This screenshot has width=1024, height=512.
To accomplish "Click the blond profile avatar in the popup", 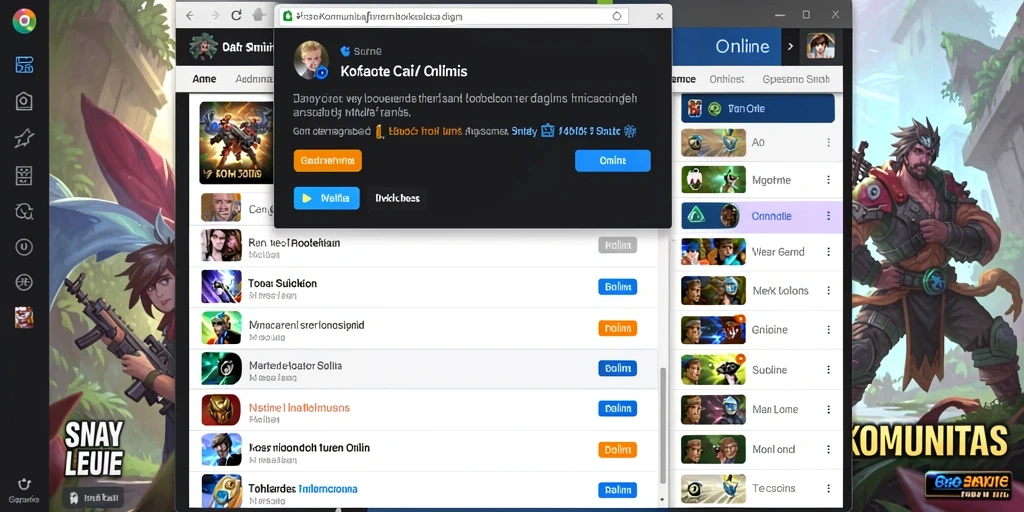I will click(310, 59).
